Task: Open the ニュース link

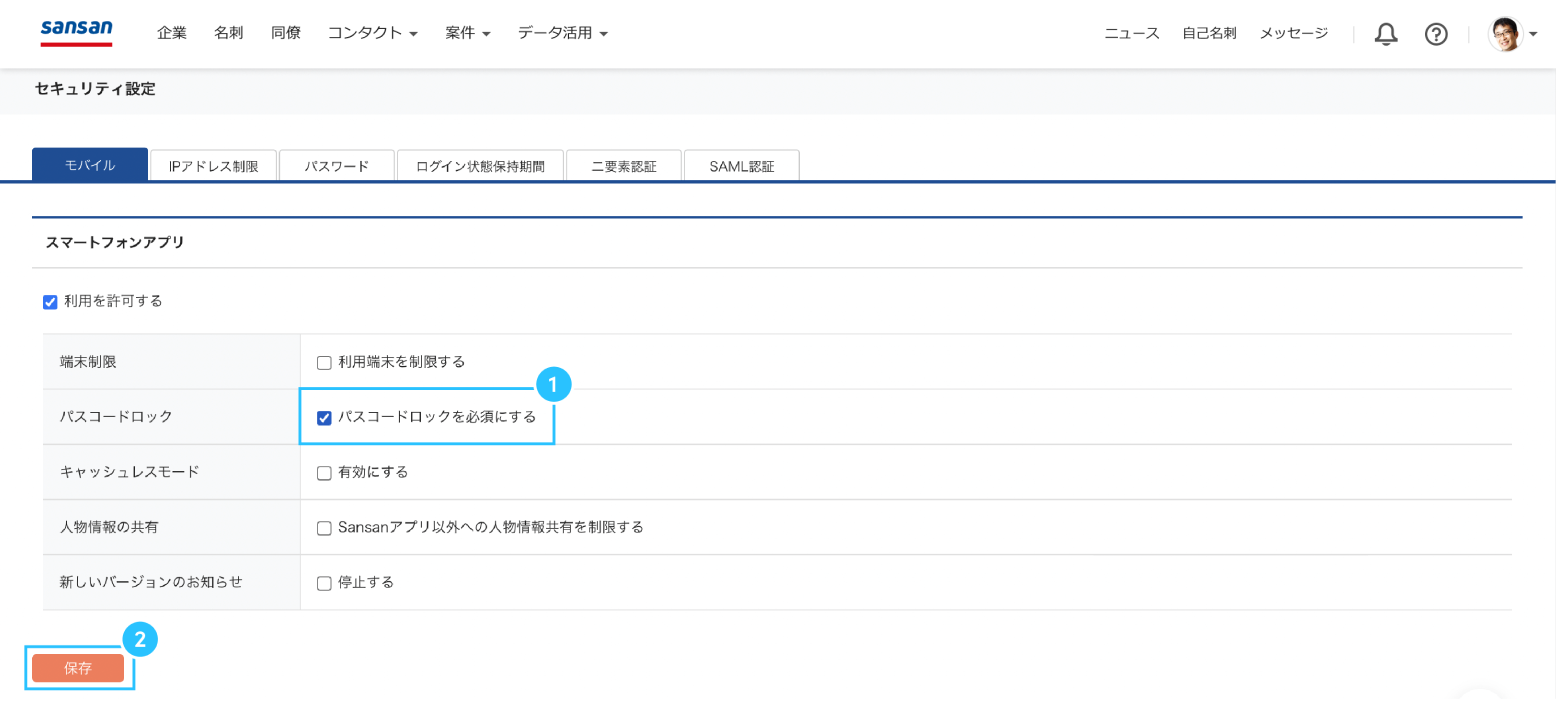Action: point(1132,33)
